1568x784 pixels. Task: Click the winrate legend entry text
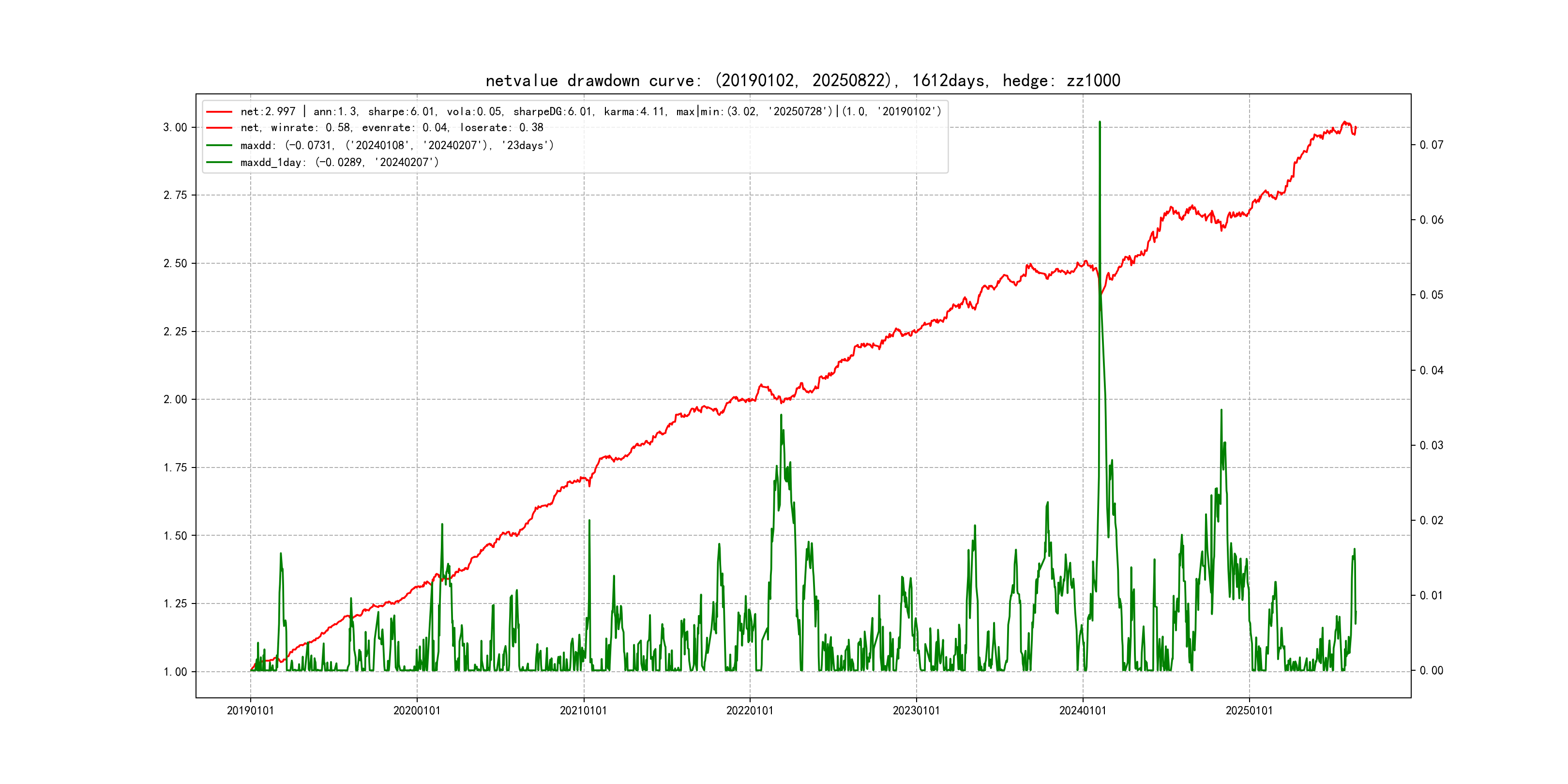(392, 128)
